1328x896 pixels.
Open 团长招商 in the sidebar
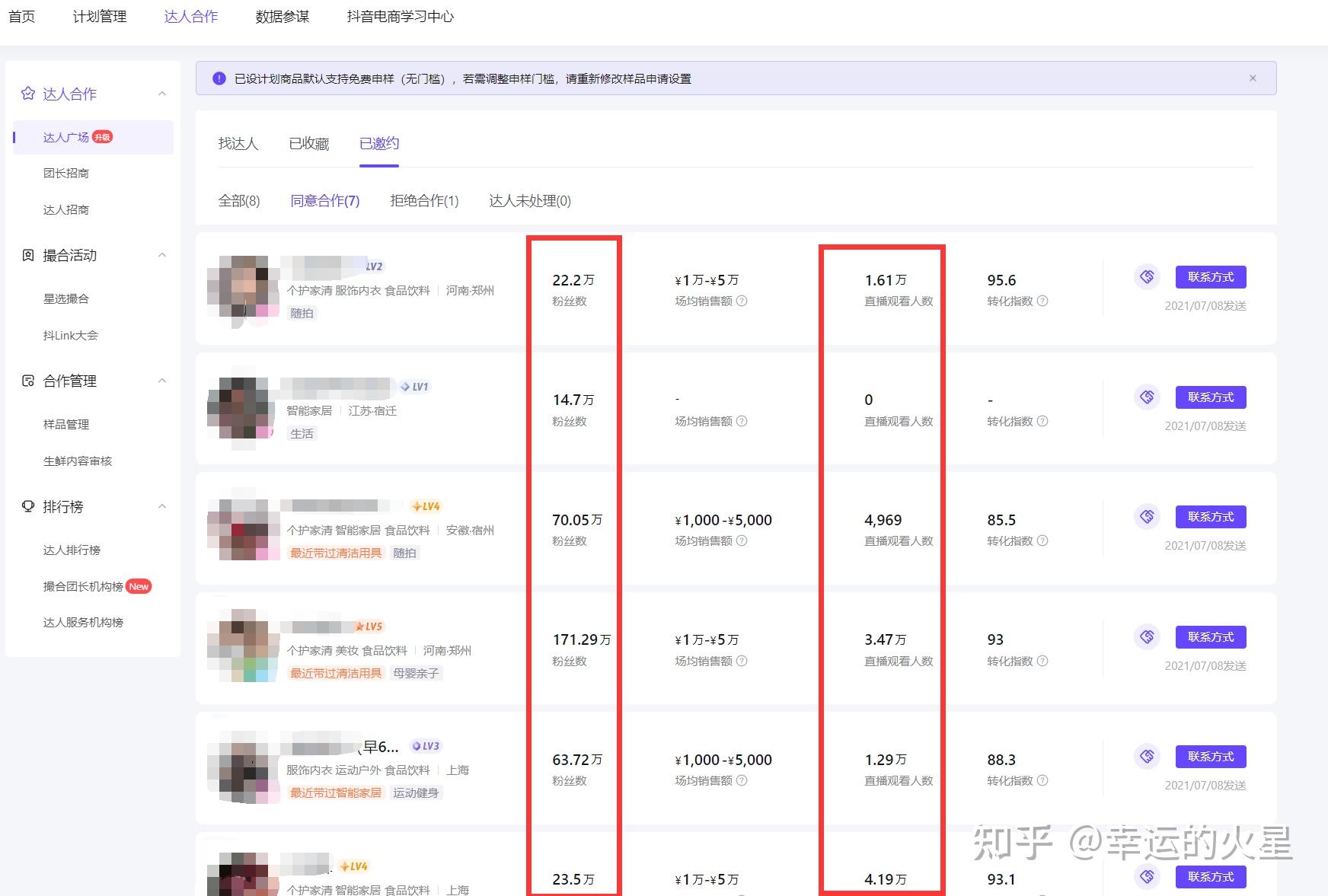click(66, 173)
